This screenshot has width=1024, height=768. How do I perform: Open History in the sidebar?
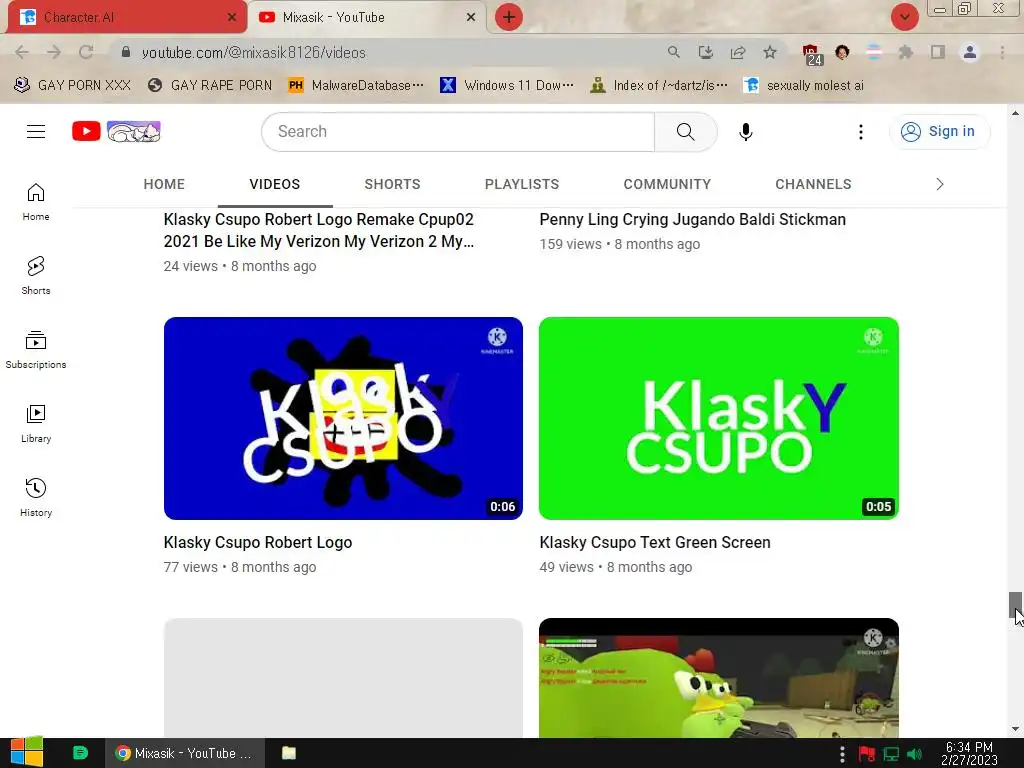click(36, 498)
